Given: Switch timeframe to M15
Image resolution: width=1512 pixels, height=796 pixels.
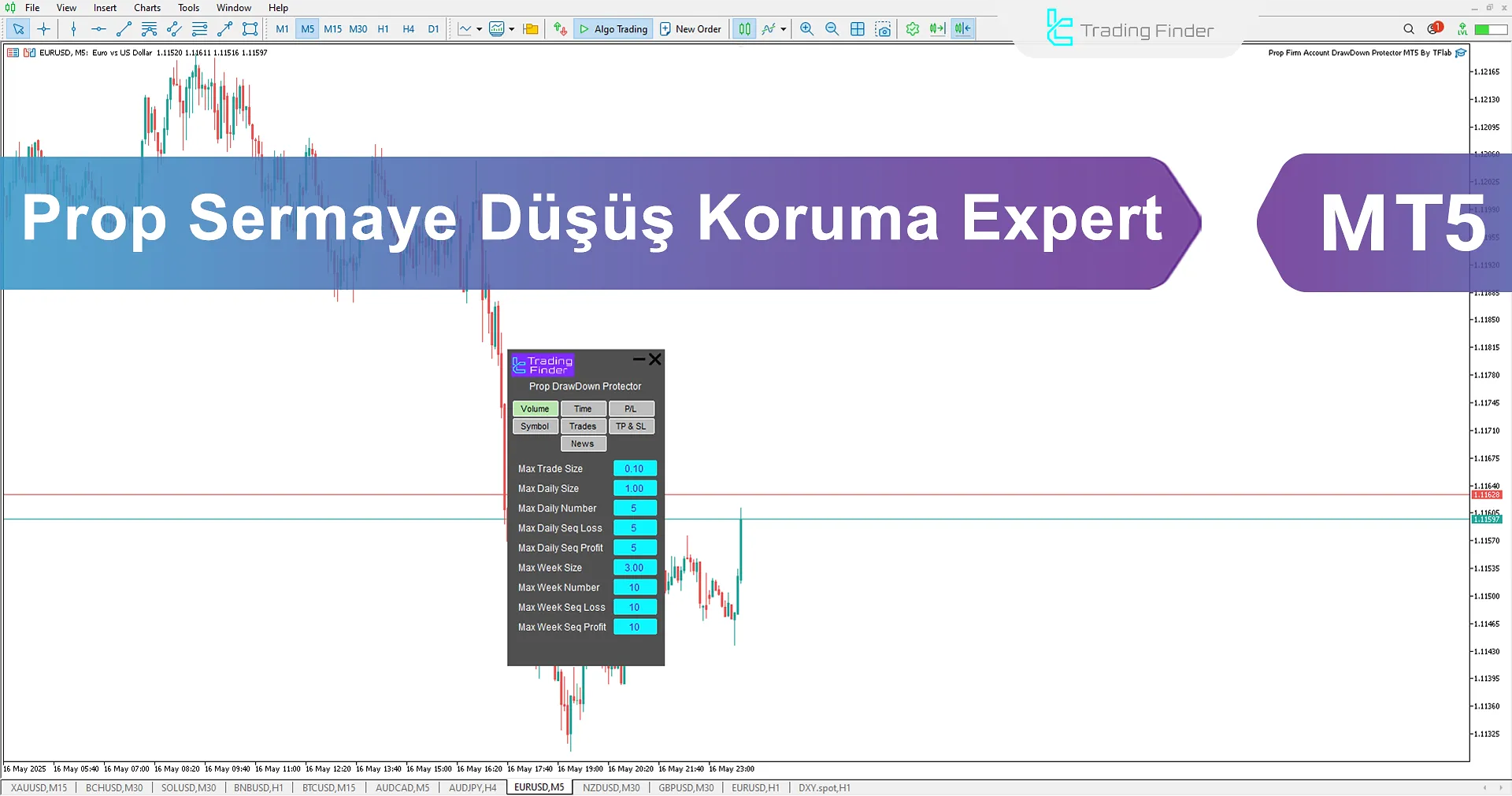Looking at the screenshot, I should [333, 29].
